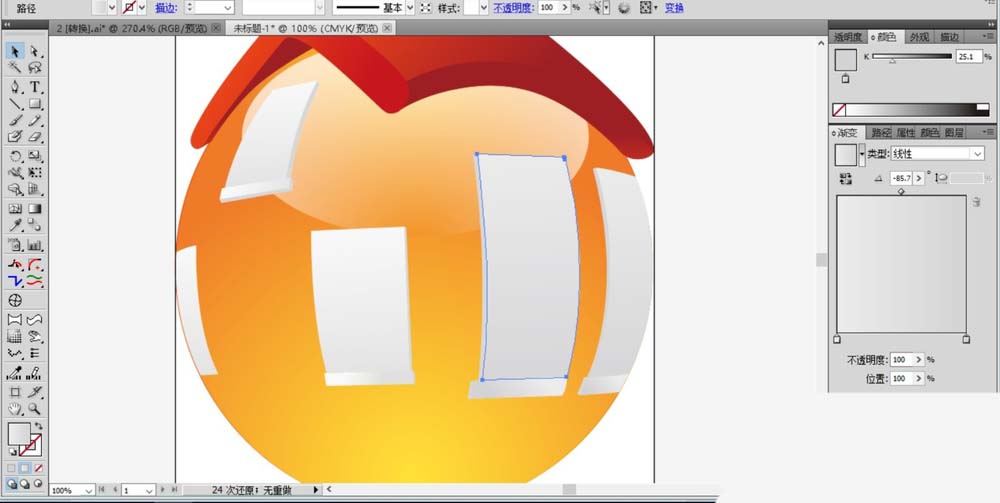Switch to document tab 未标题-1
This screenshot has width=1000, height=503.
point(305,28)
